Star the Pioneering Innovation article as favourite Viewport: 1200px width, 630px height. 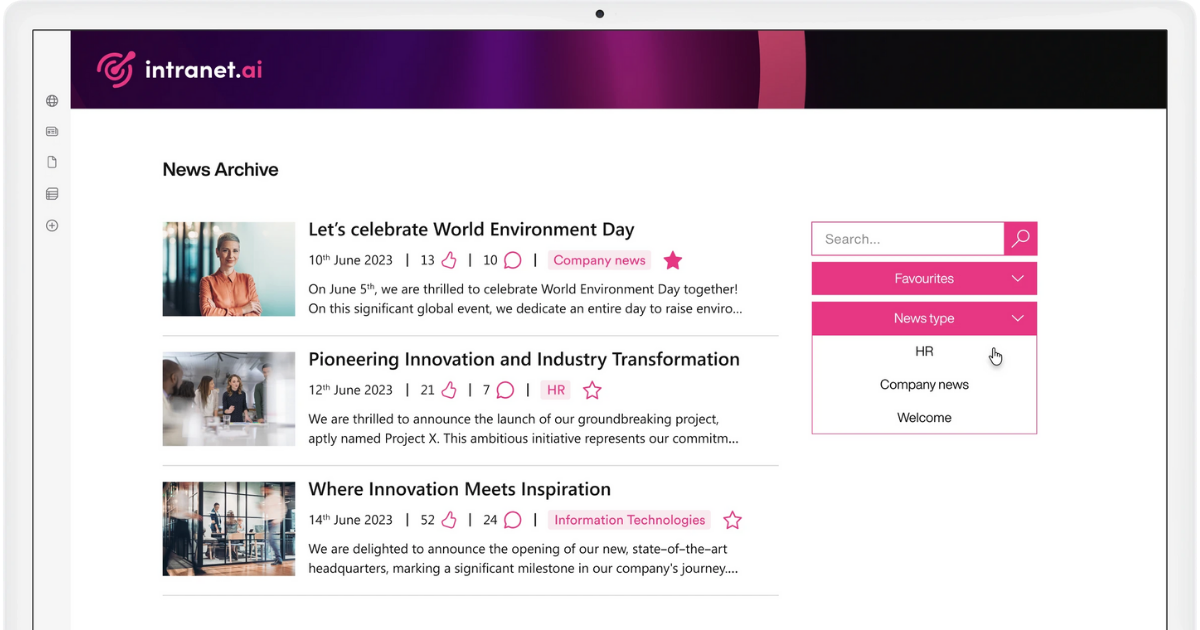click(x=592, y=390)
